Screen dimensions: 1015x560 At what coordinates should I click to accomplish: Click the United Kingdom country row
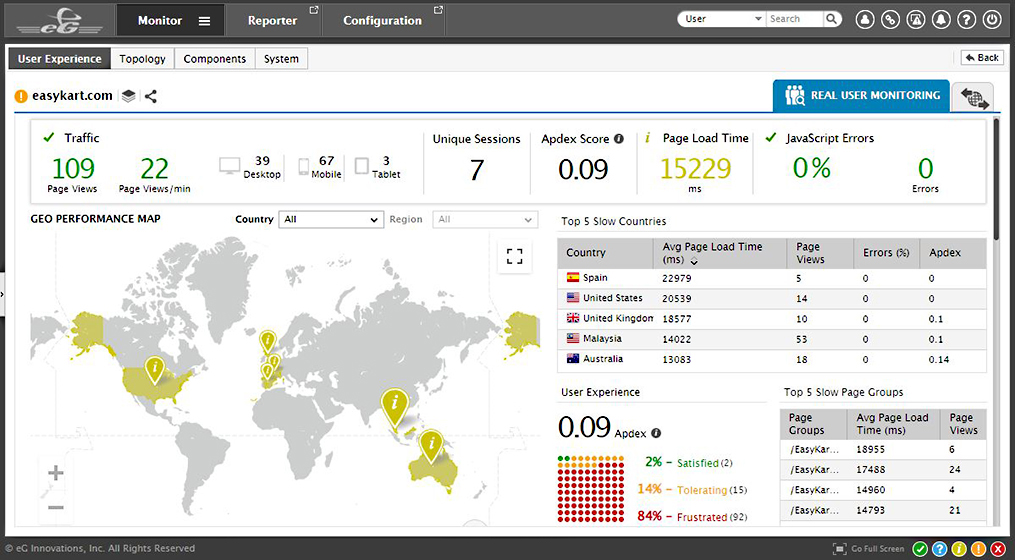[x=772, y=319]
